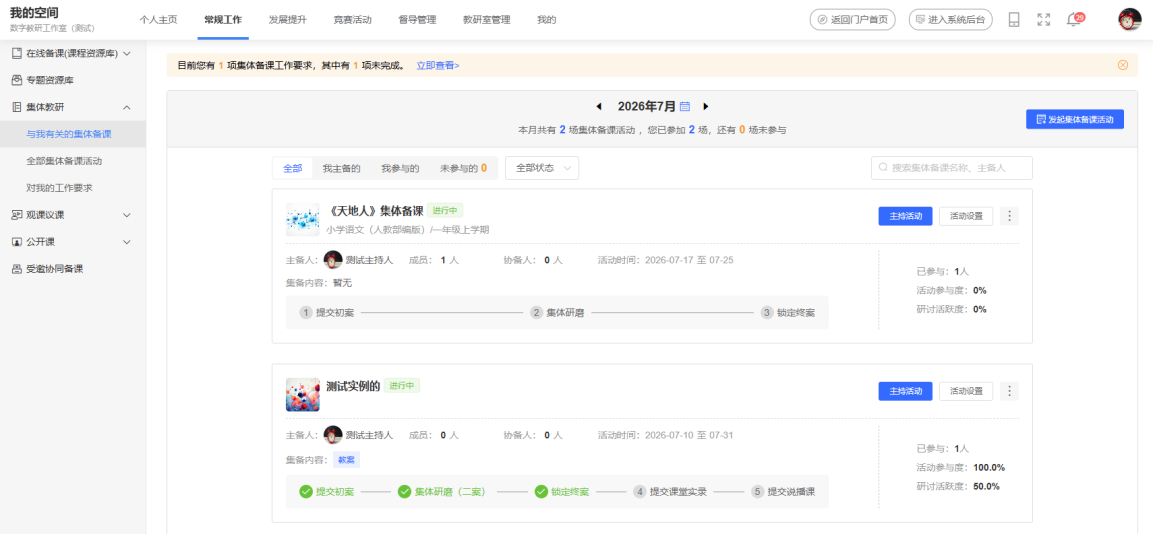This screenshot has width=1153, height=534.
Task: Click step 3 锁定终案 in 《天地人》 card
Action: point(788,313)
